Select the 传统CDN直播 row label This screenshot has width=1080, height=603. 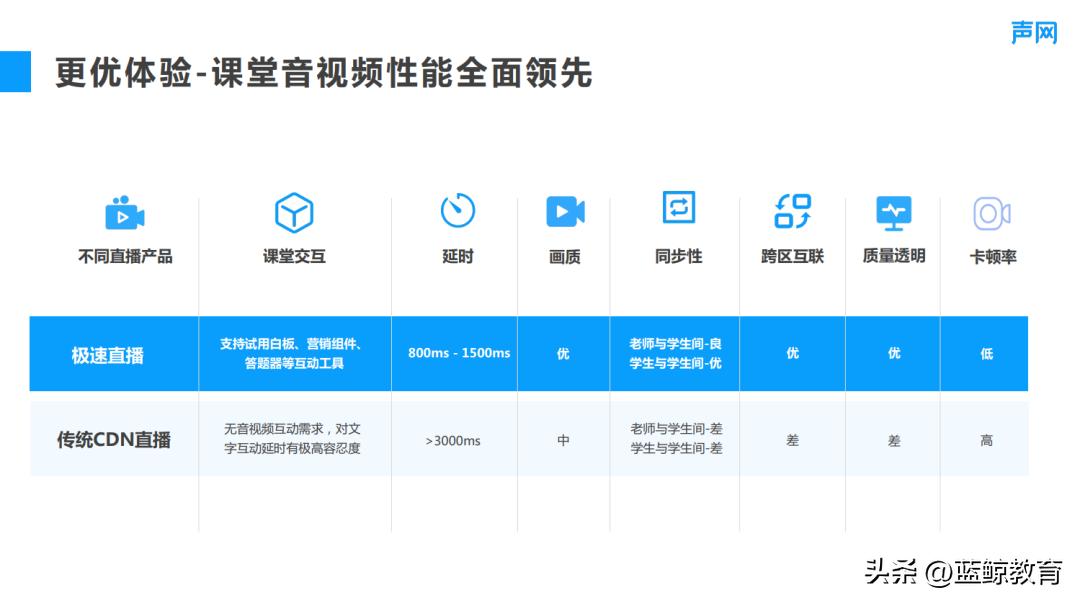(x=113, y=438)
